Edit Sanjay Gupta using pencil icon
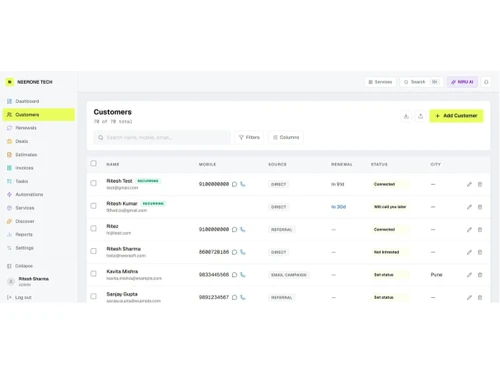The image size is (500, 375). [x=469, y=297]
